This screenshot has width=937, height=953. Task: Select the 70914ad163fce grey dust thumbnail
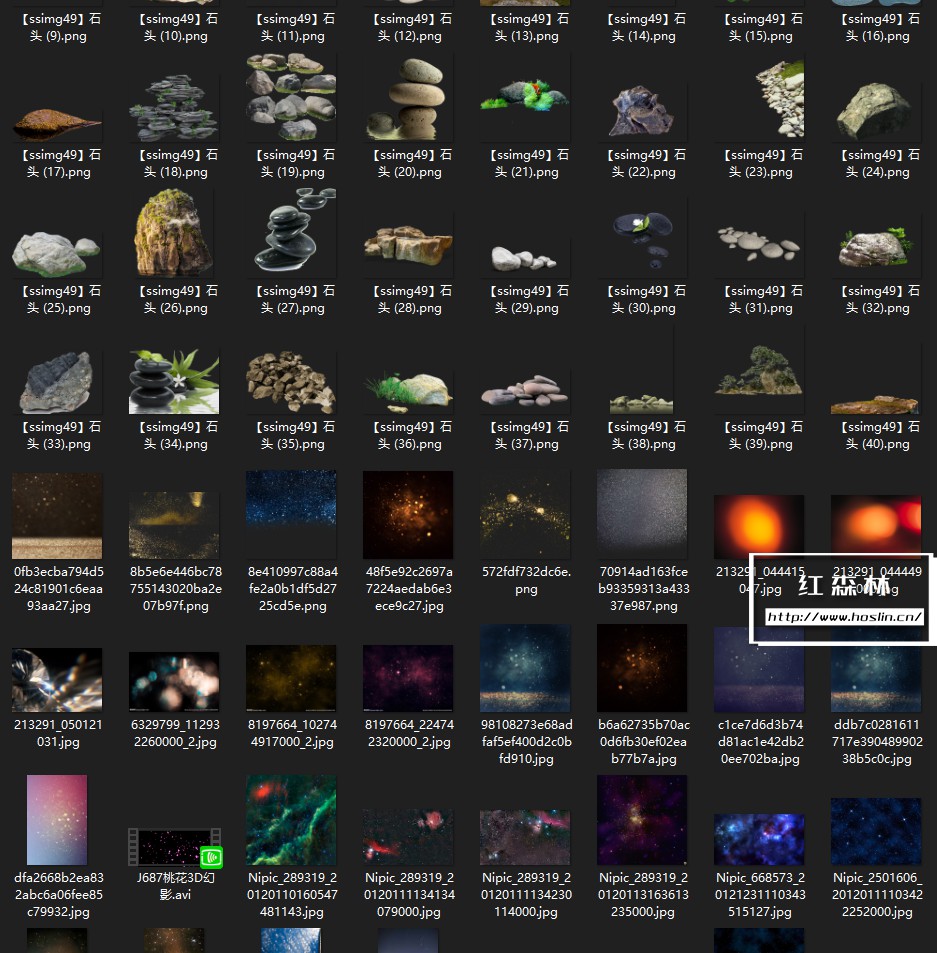(642, 514)
